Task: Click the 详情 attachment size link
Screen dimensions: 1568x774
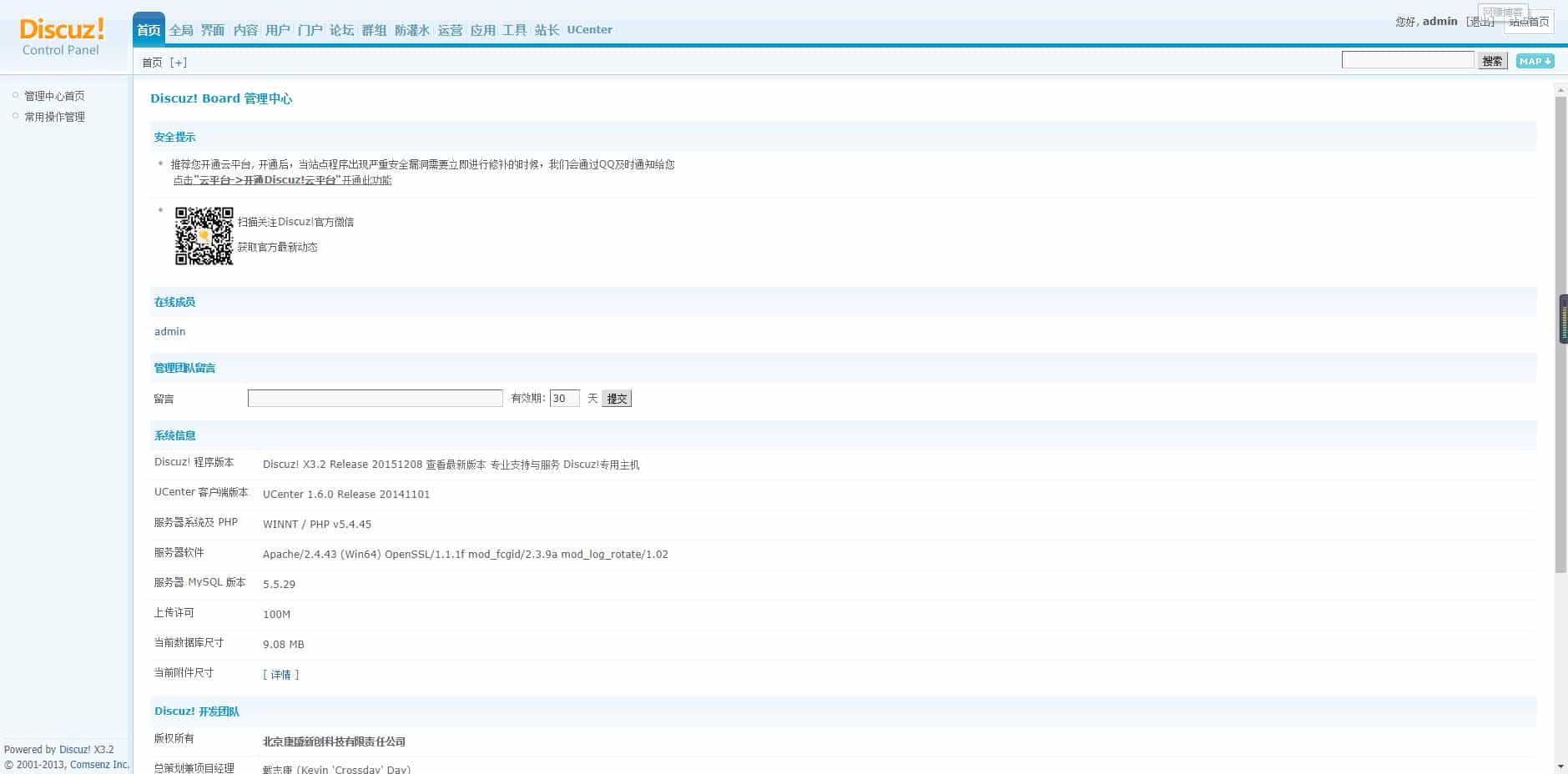Action: click(x=280, y=675)
